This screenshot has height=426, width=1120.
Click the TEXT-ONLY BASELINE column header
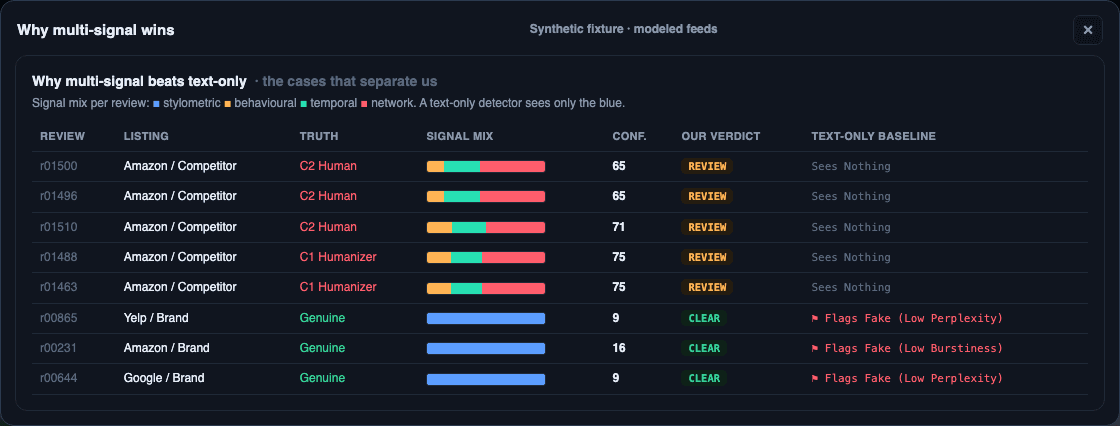coord(874,136)
